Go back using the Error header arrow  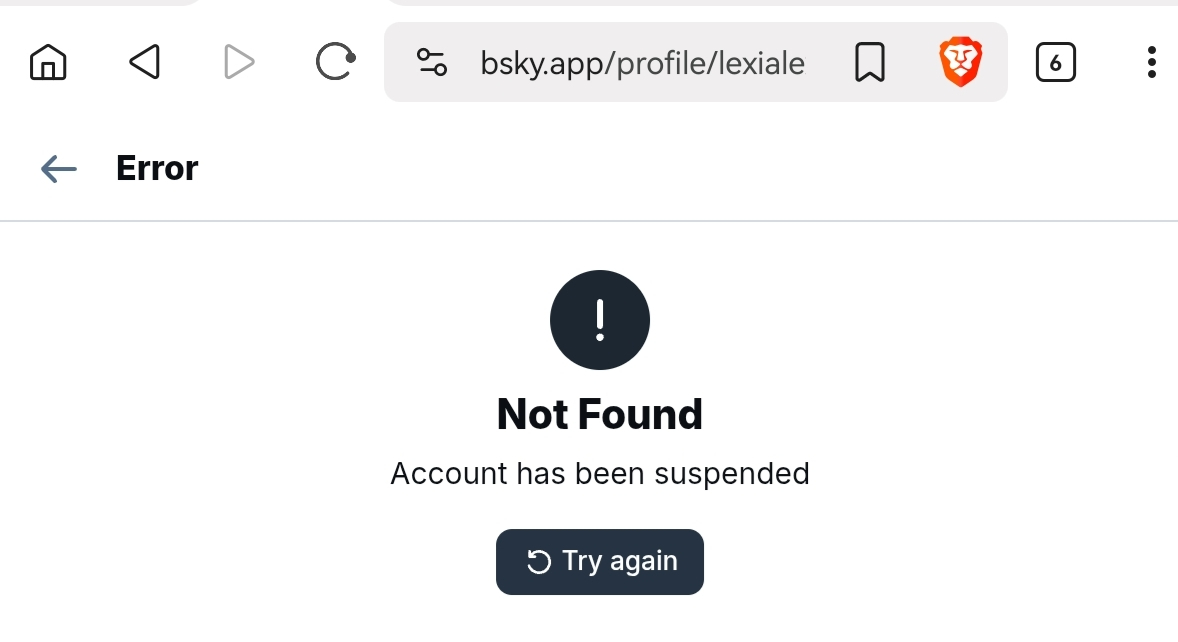(59, 169)
